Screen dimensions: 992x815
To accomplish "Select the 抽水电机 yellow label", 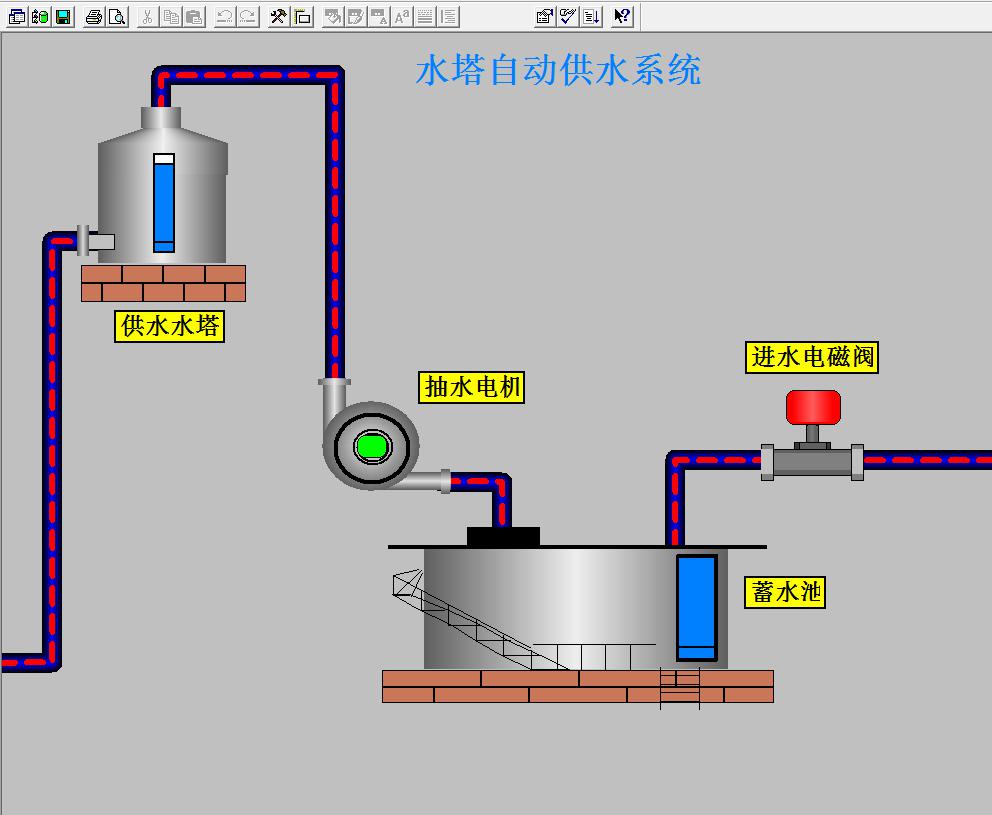I will [473, 387].
